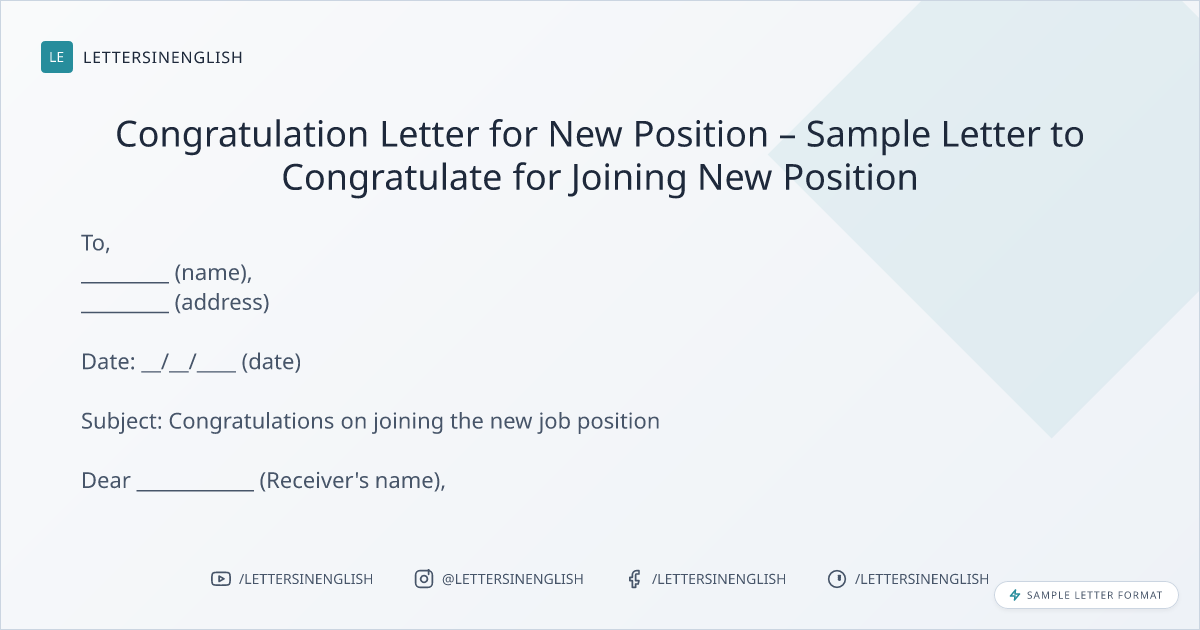
Task: Click the Congratulation Letter title heading
Action: pos(600,155)
